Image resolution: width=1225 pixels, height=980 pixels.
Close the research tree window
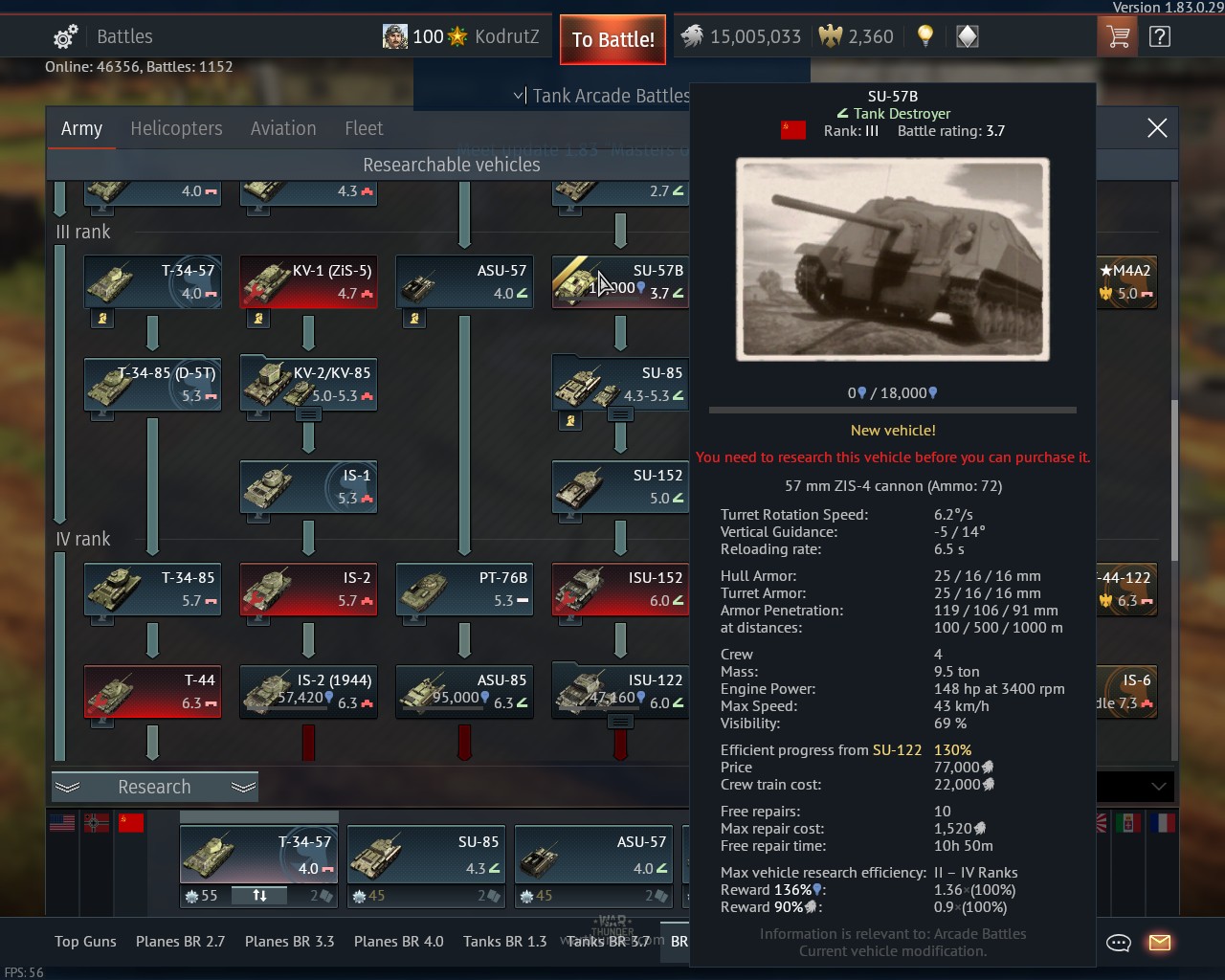1157,128
